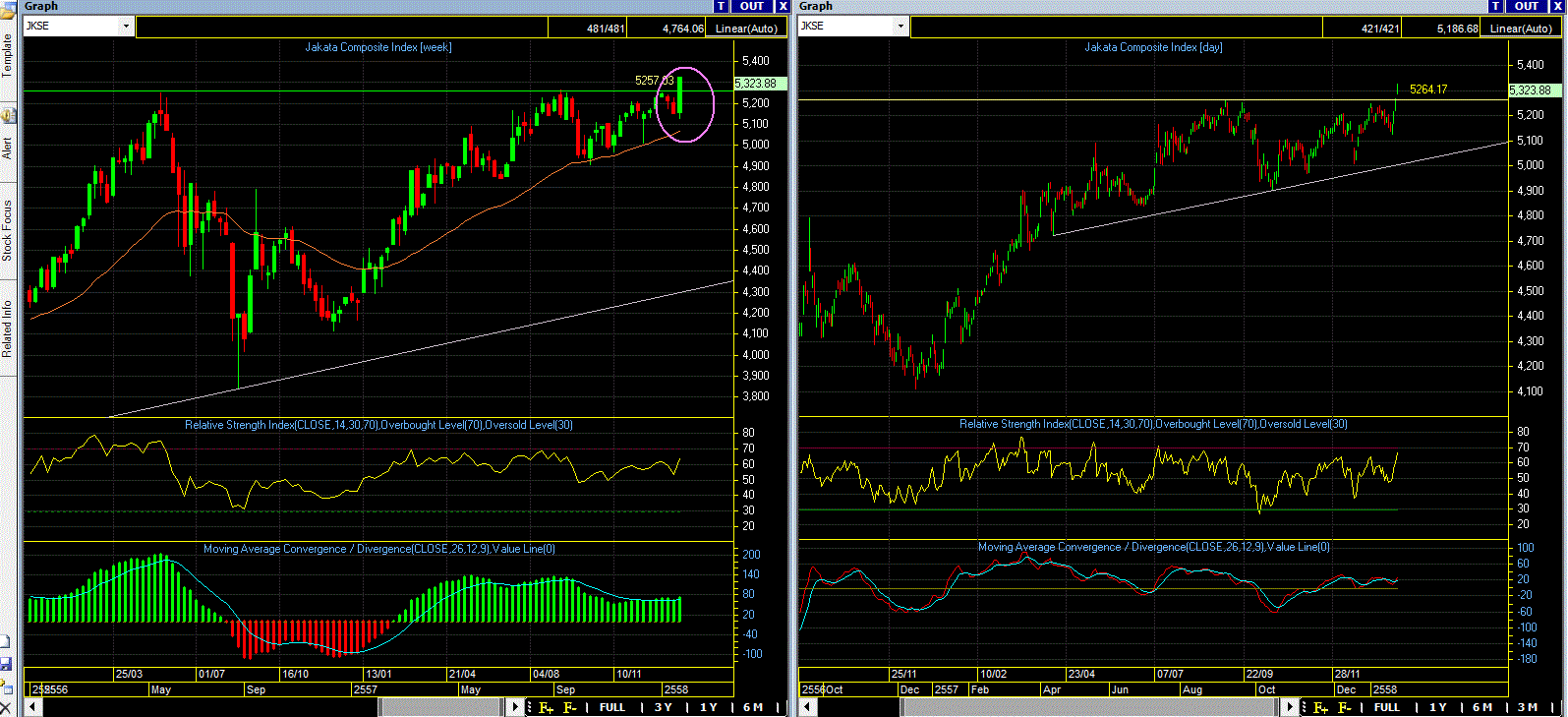
Task: Click the T button on daily Graph title bar
Action: pos(1496,6)
